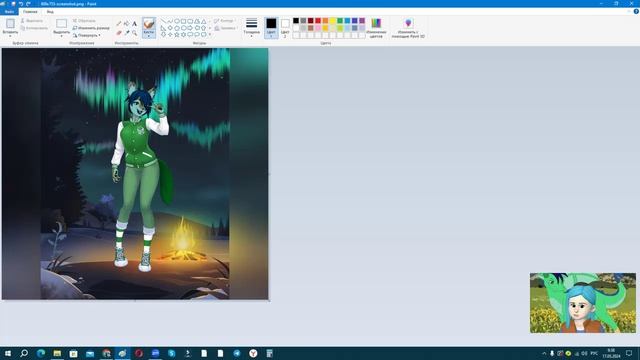Click the Crop (Обрезать) button

click(84, 20)
